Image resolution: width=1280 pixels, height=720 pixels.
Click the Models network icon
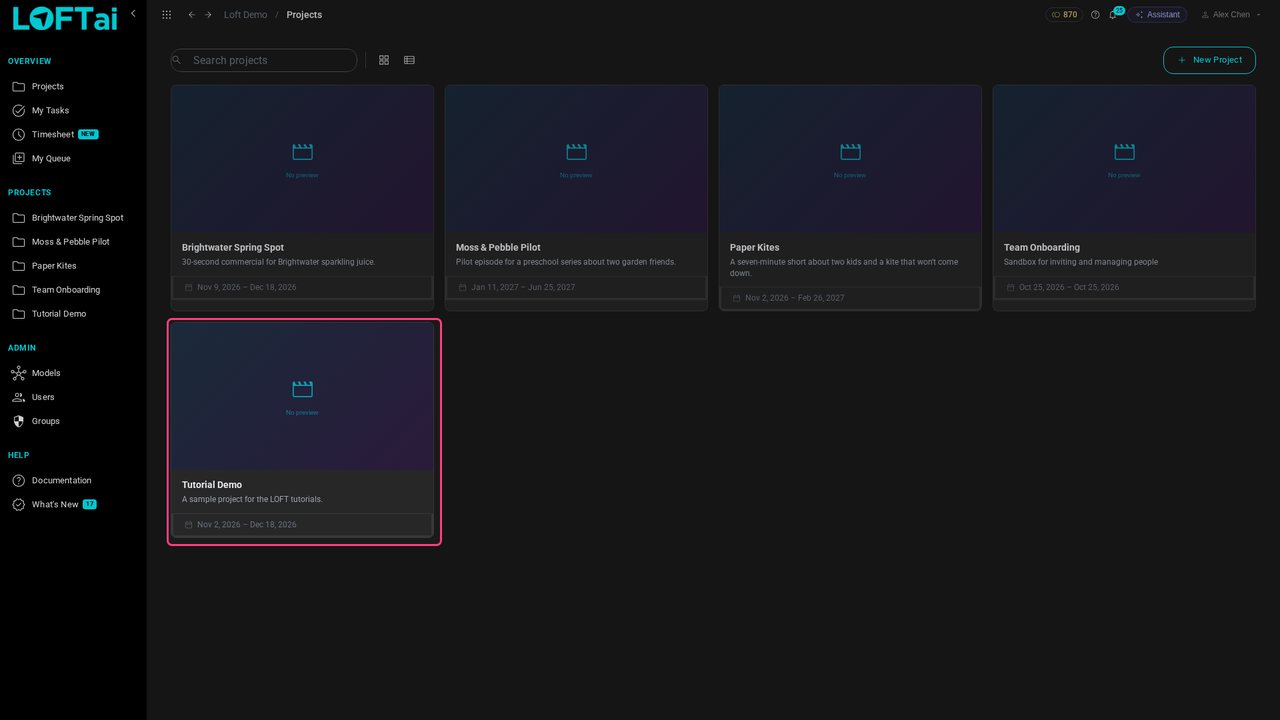(x=18, y=373)
